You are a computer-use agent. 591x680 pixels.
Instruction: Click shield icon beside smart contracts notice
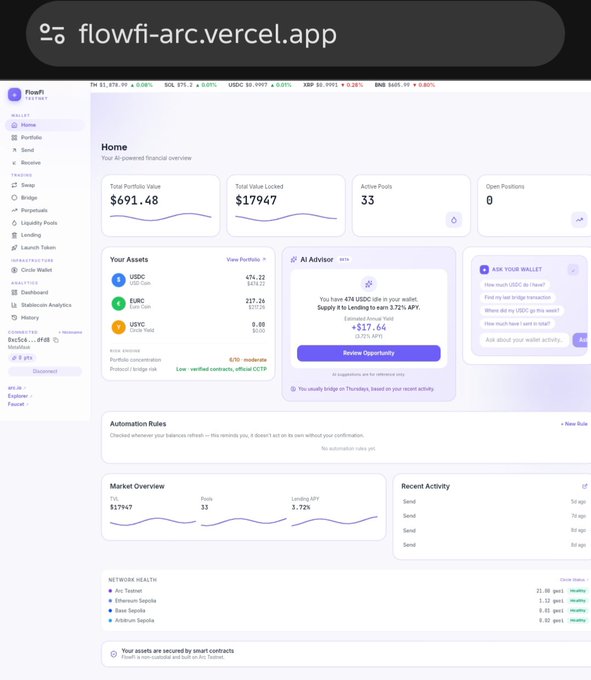114,654
